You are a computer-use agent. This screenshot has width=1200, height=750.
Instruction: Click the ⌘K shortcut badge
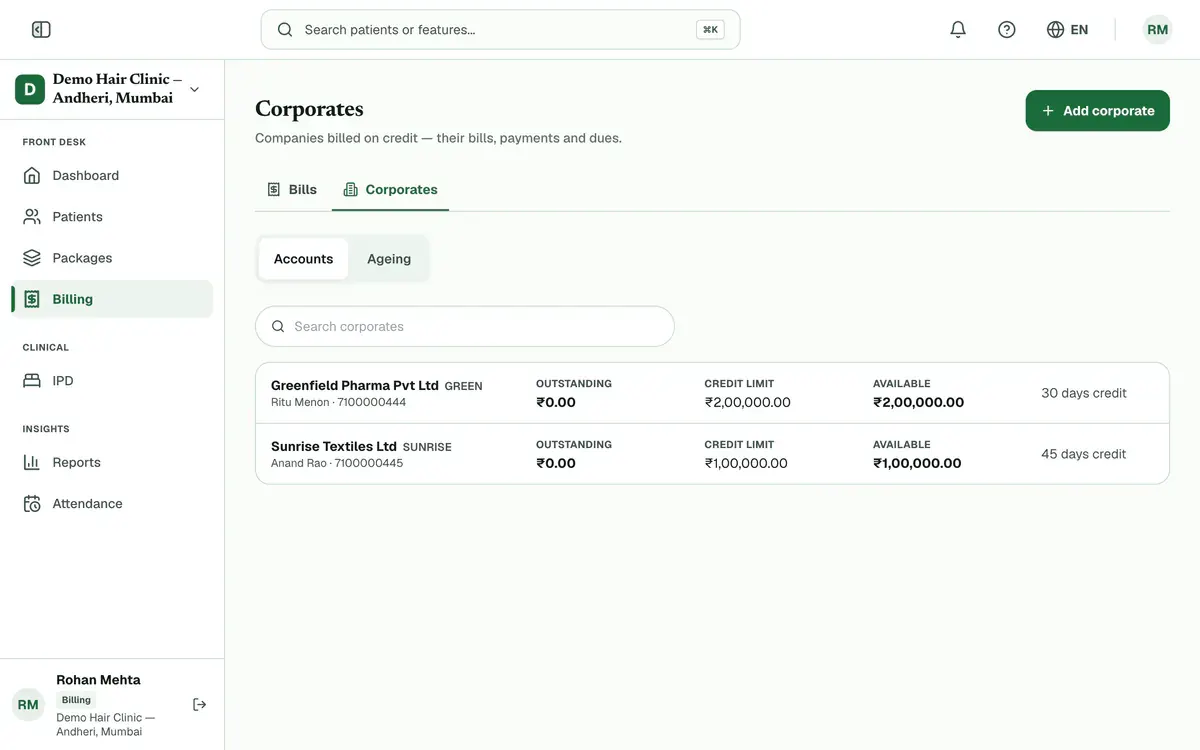710,30
